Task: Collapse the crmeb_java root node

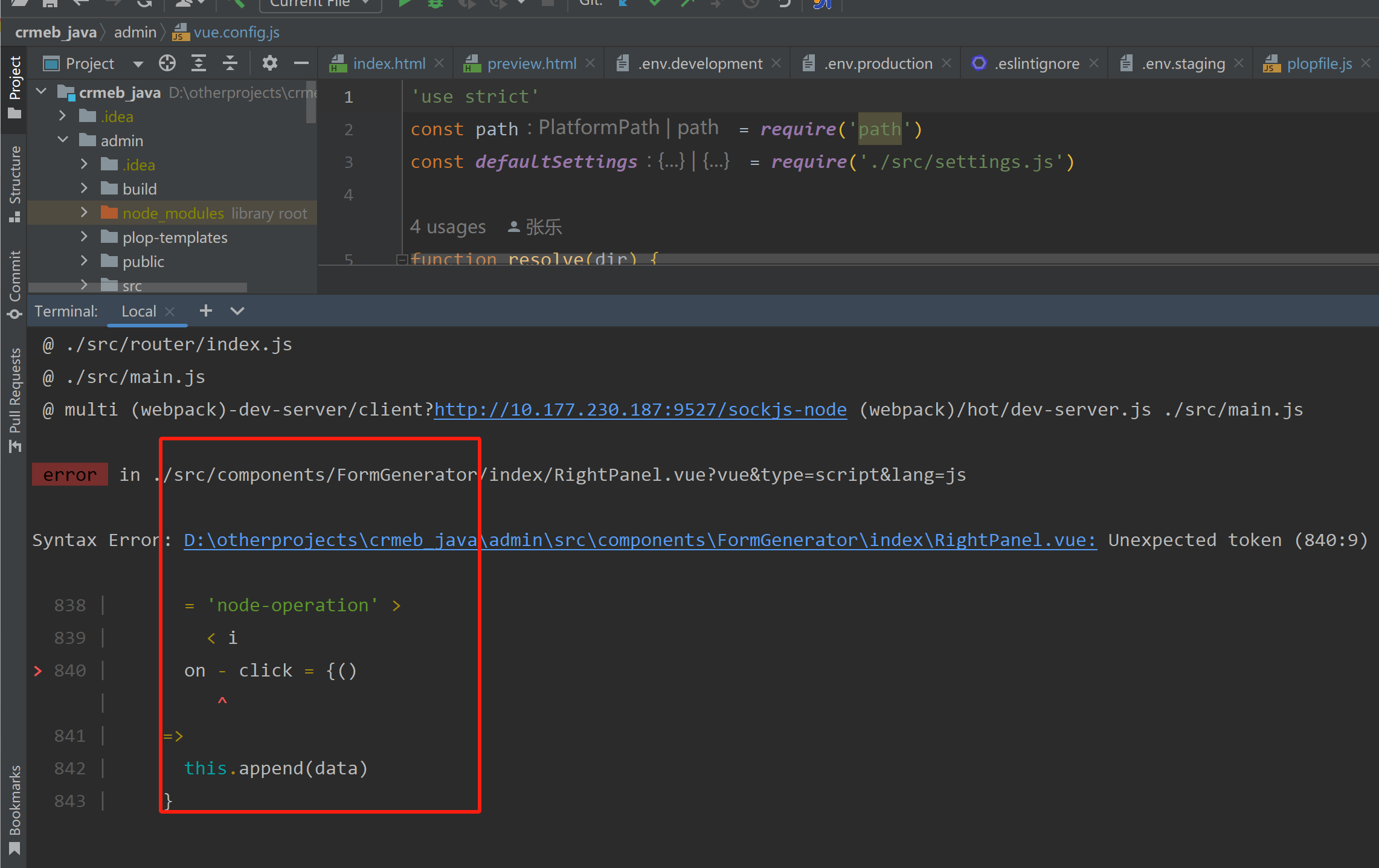Action: [x=42, y=92]
